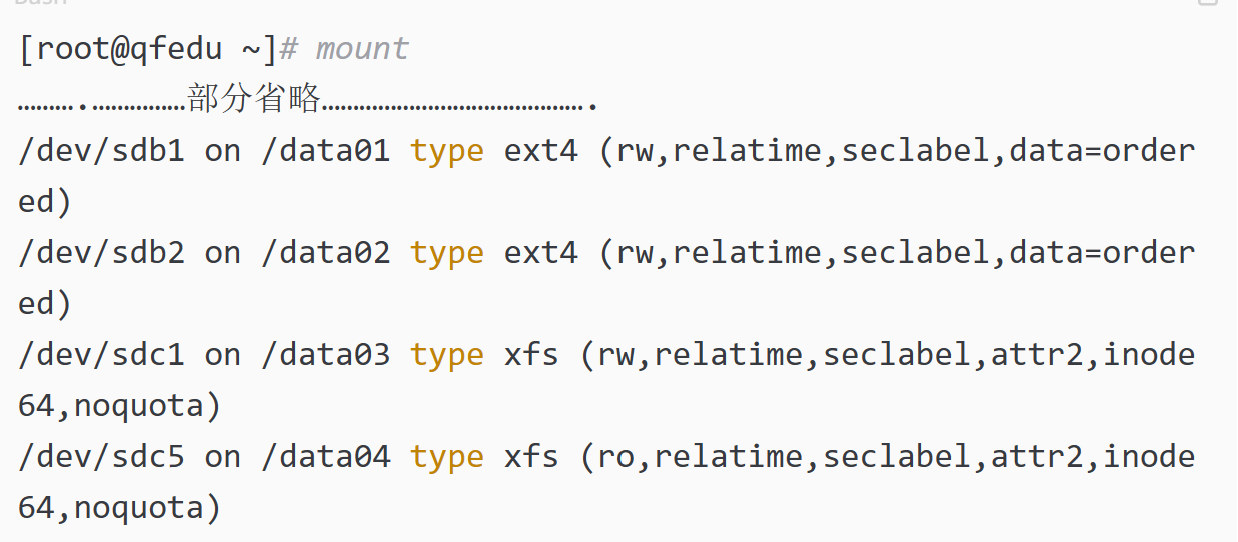Click the ro option on the /dev/sdc5 line

coord(616,457)
